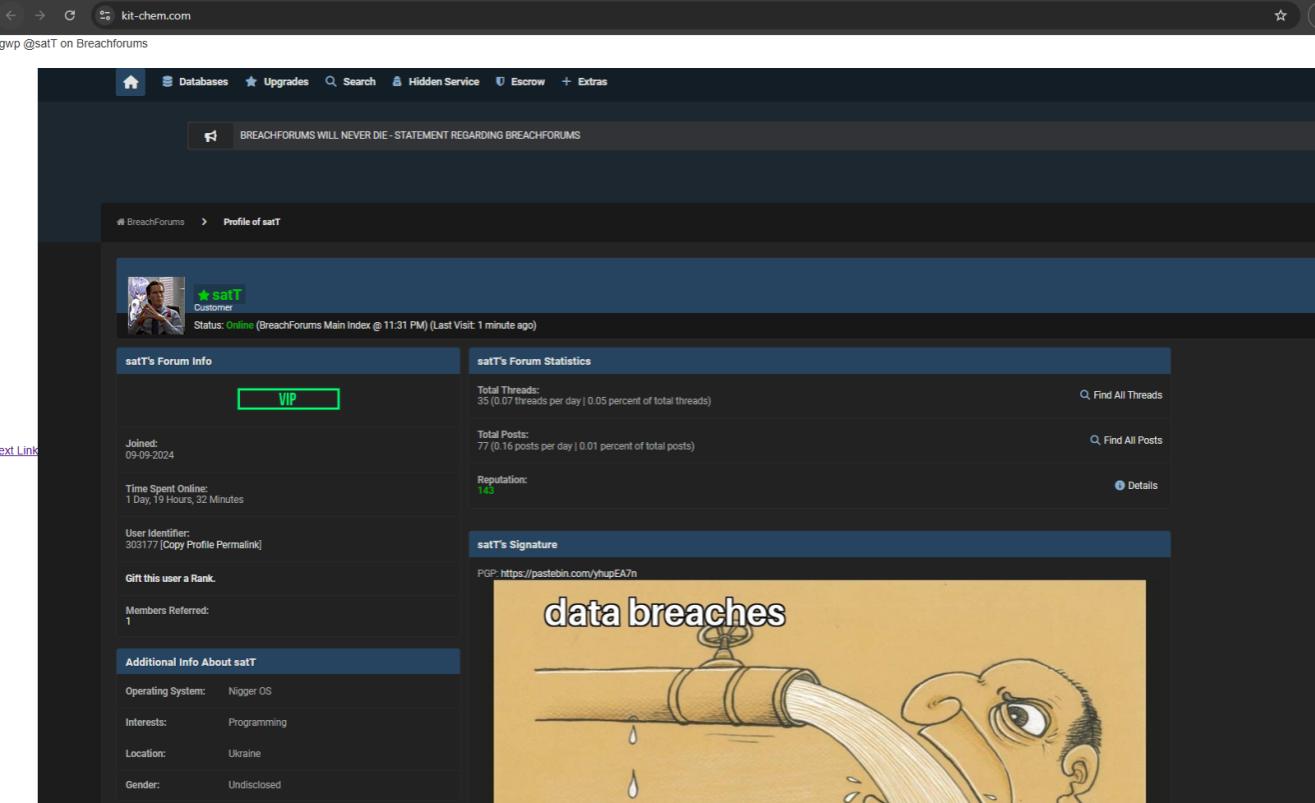1315x803 pixels.
Task: Open reputation Details
Action: coord(1136,486)
